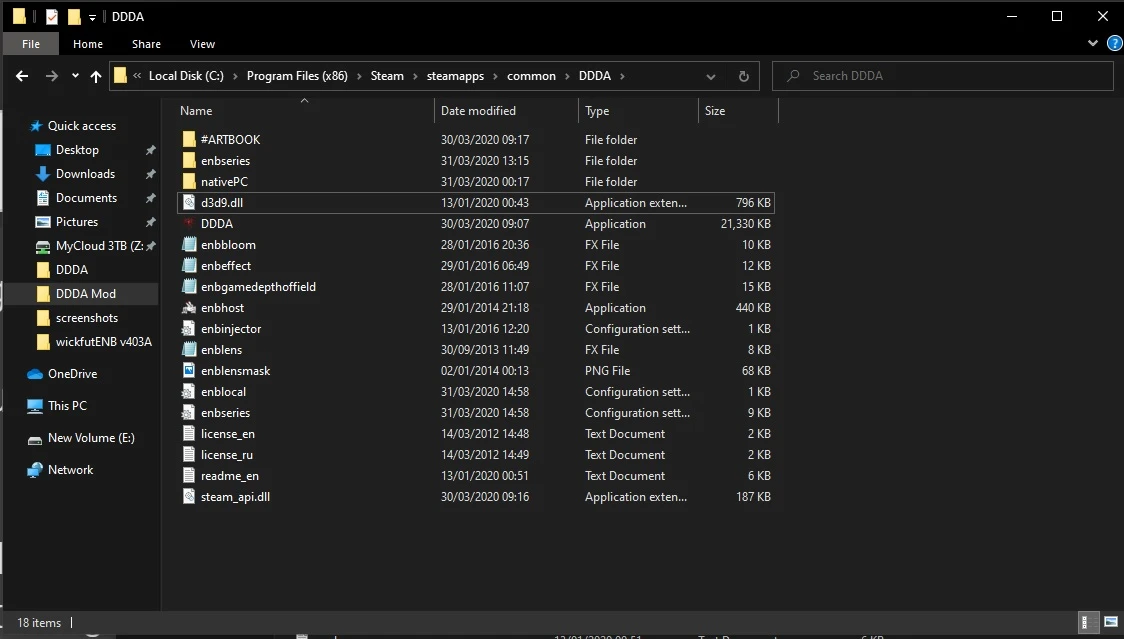Click Program Files (x86) breadcrumb

point(297,76)
